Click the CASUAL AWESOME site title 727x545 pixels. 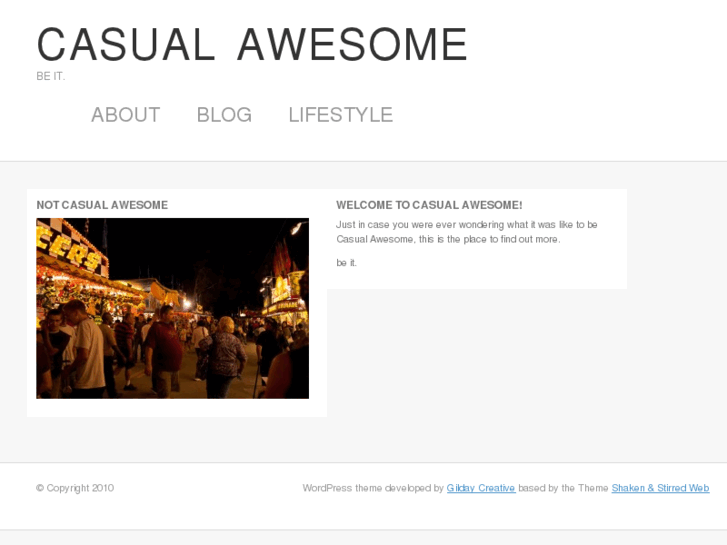coord(252,45)
